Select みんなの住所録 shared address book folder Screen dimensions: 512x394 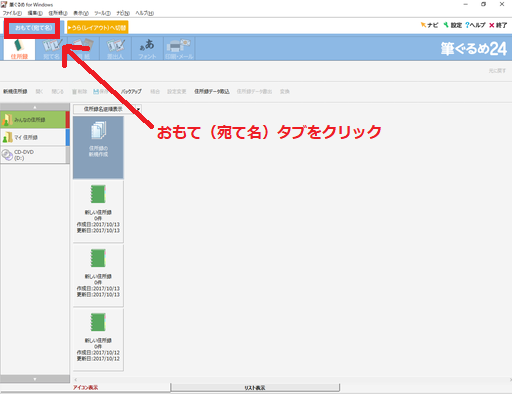coord(34,120)
